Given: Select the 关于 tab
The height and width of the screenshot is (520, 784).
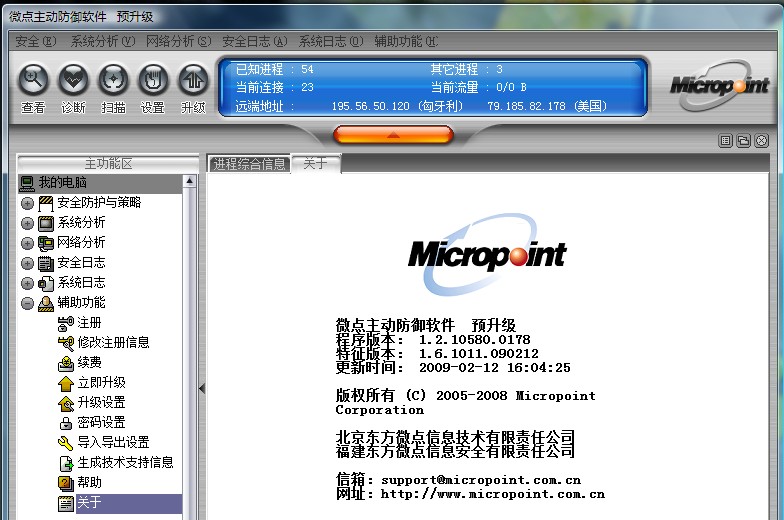Looking at the screenshot, I should [316, 164].
